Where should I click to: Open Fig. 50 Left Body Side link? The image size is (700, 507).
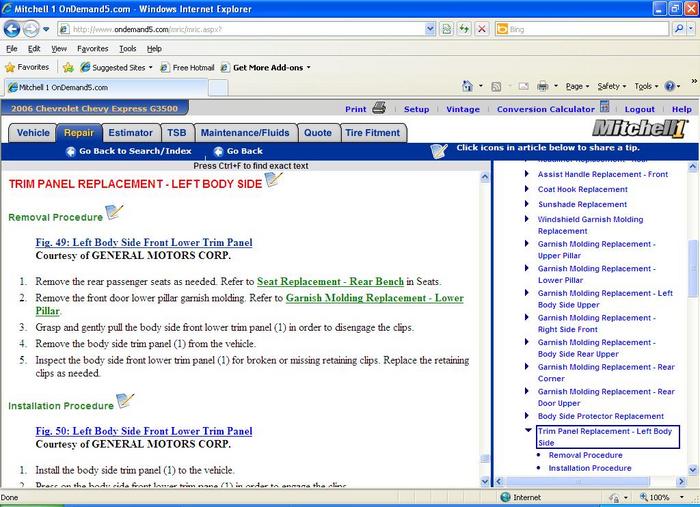click(144, 431)
